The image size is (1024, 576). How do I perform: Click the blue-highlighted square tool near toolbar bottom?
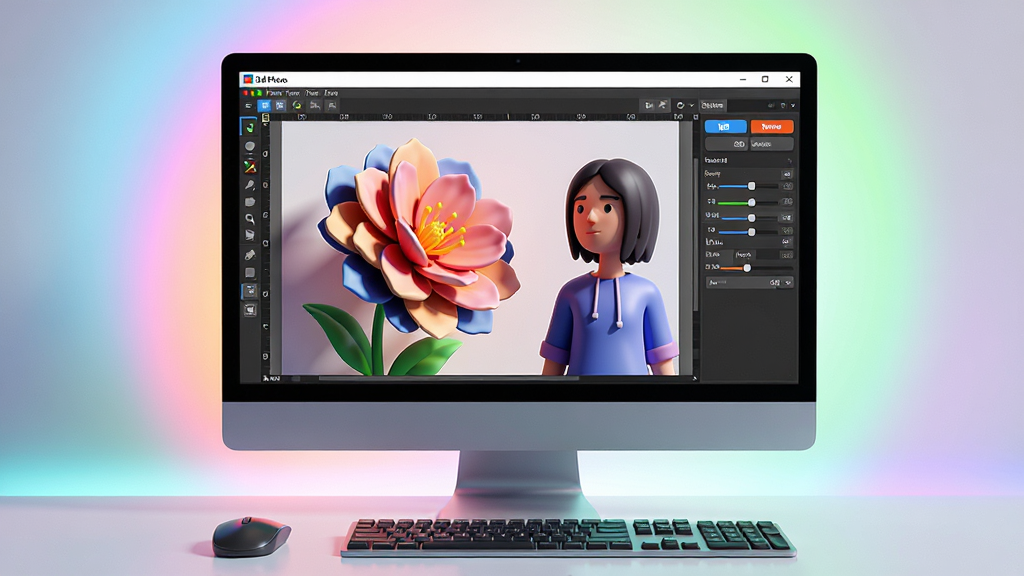pos(249,291)
